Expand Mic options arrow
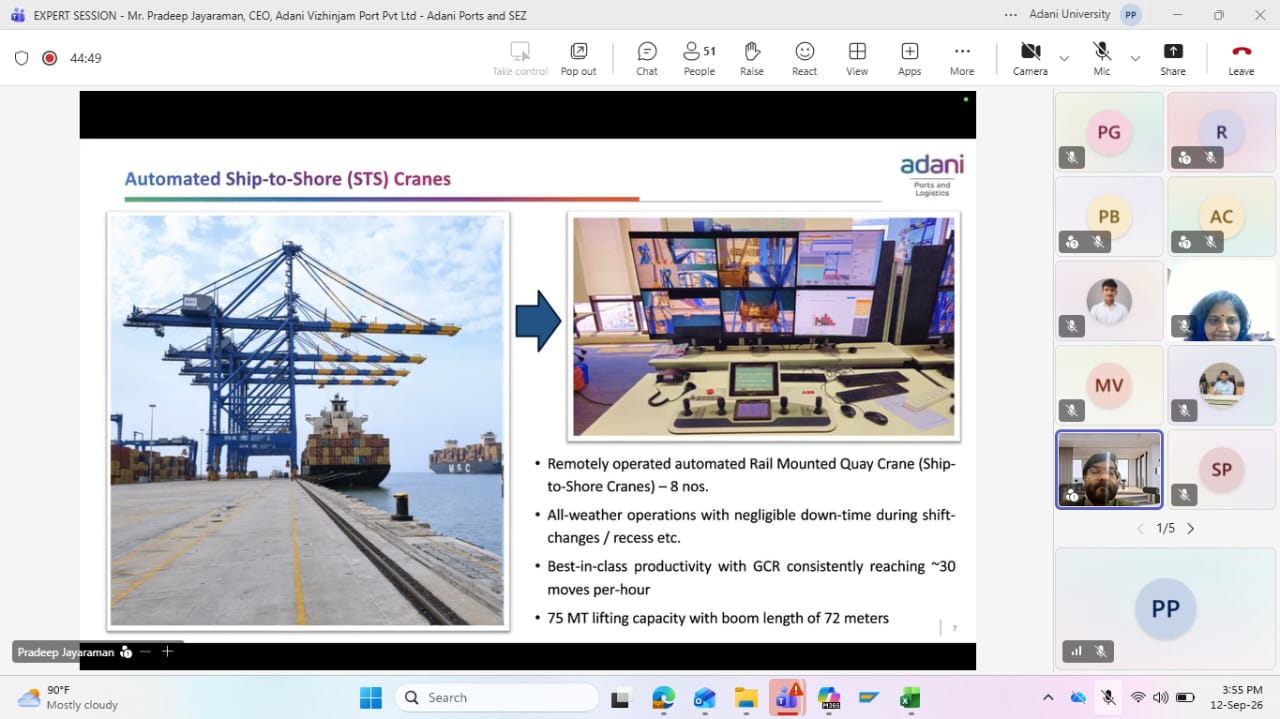This screenshot has height=719, width=1280. pyautogui.click(x=1135, y=58)
